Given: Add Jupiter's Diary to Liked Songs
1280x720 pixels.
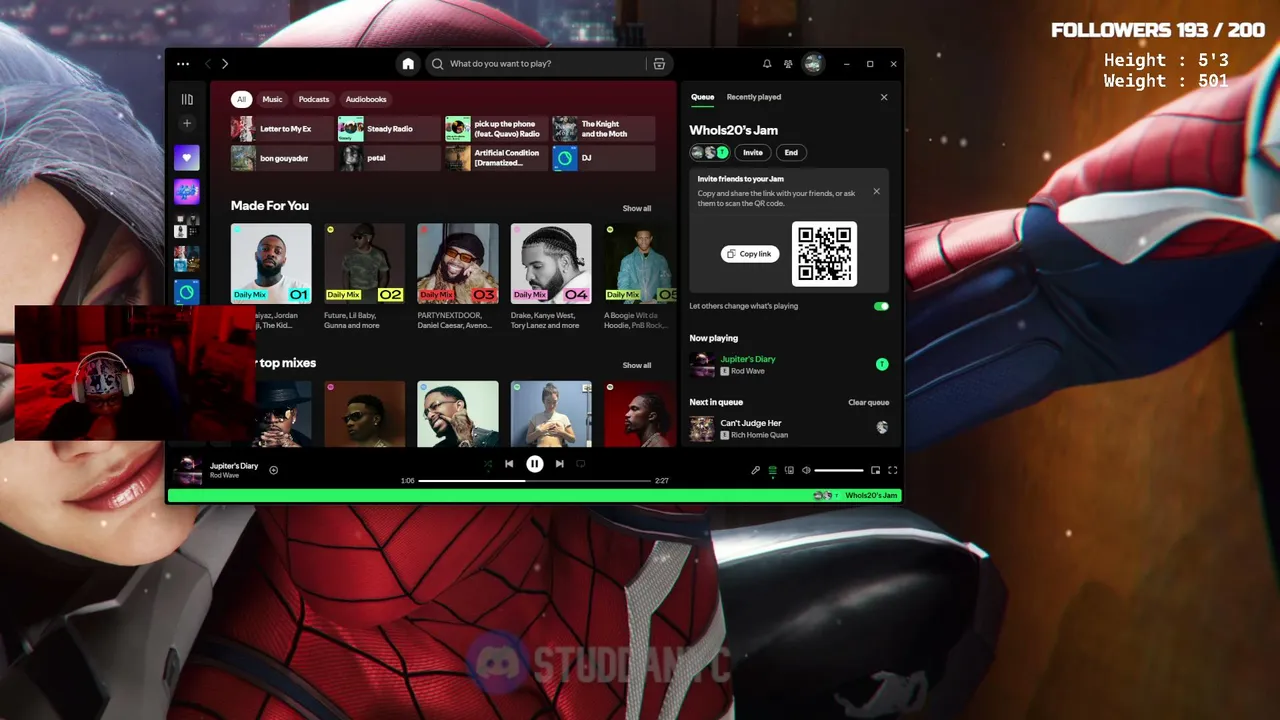Looking at the screenshot, I should point(273,470).
